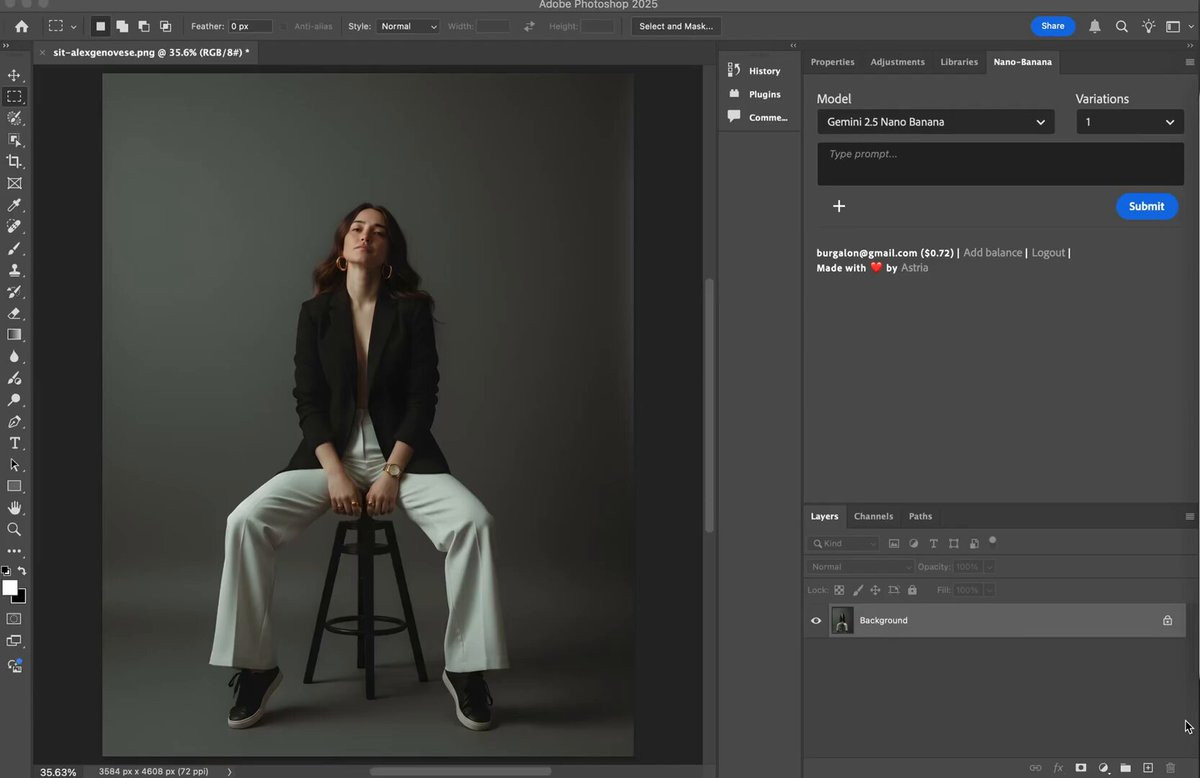Click the Add balance link
This screenshot has height=778, width=1200.
point(992,253)
